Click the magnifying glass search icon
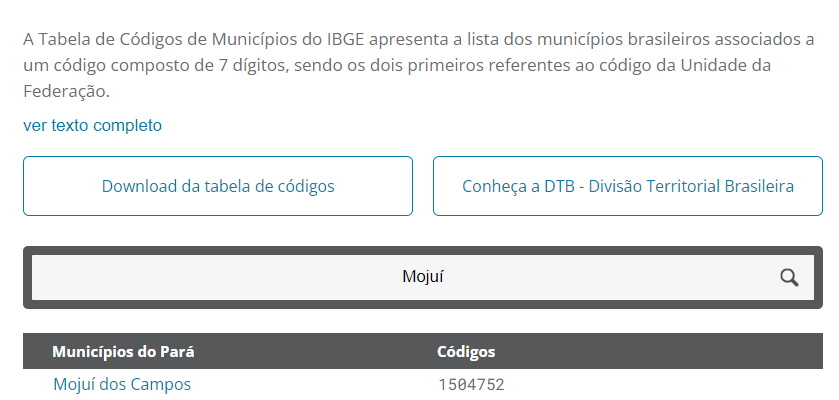Screen dimensions: 839x400 click(x=789, y=278)
